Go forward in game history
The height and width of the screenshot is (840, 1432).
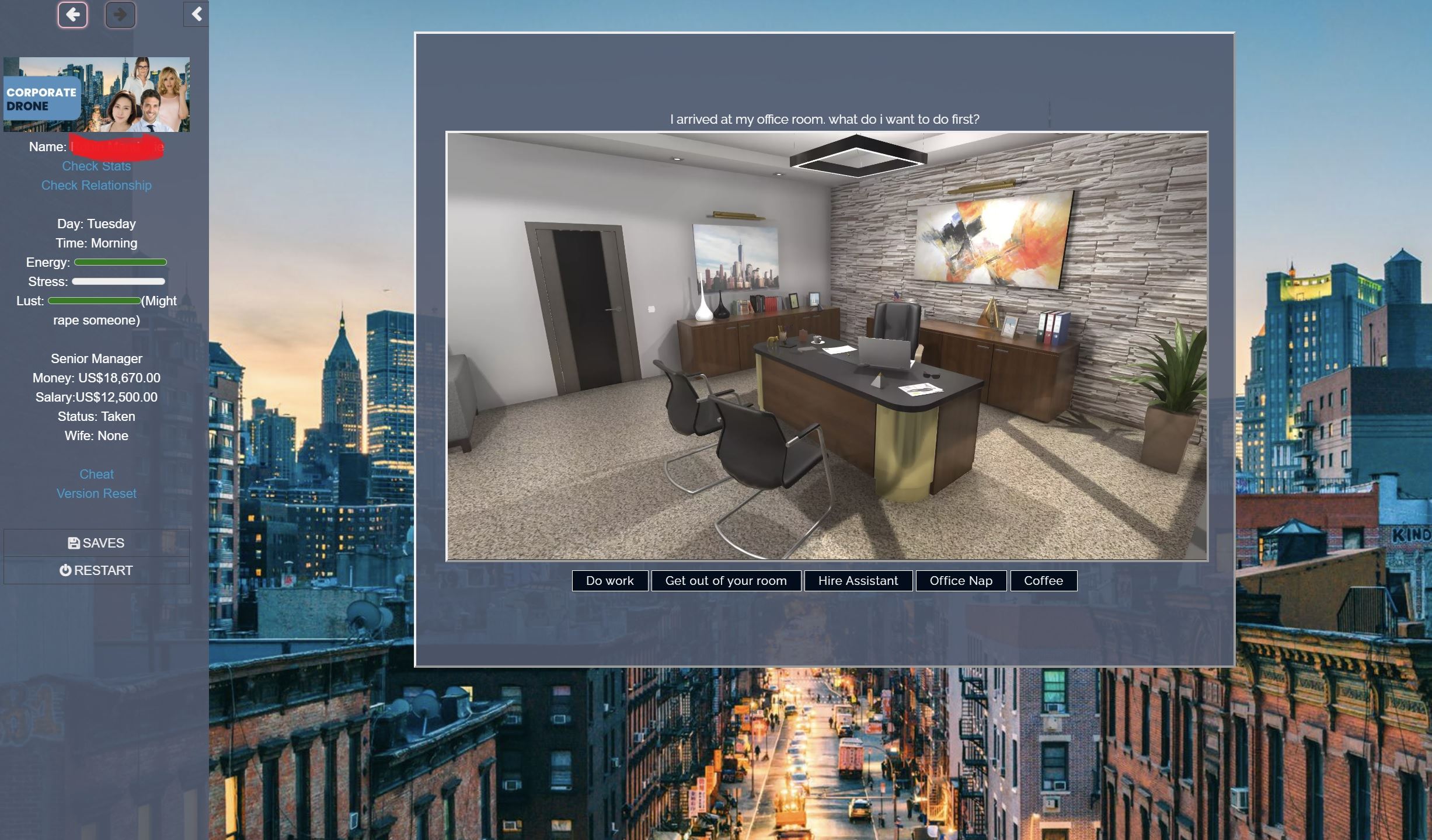tap(120, 15)
